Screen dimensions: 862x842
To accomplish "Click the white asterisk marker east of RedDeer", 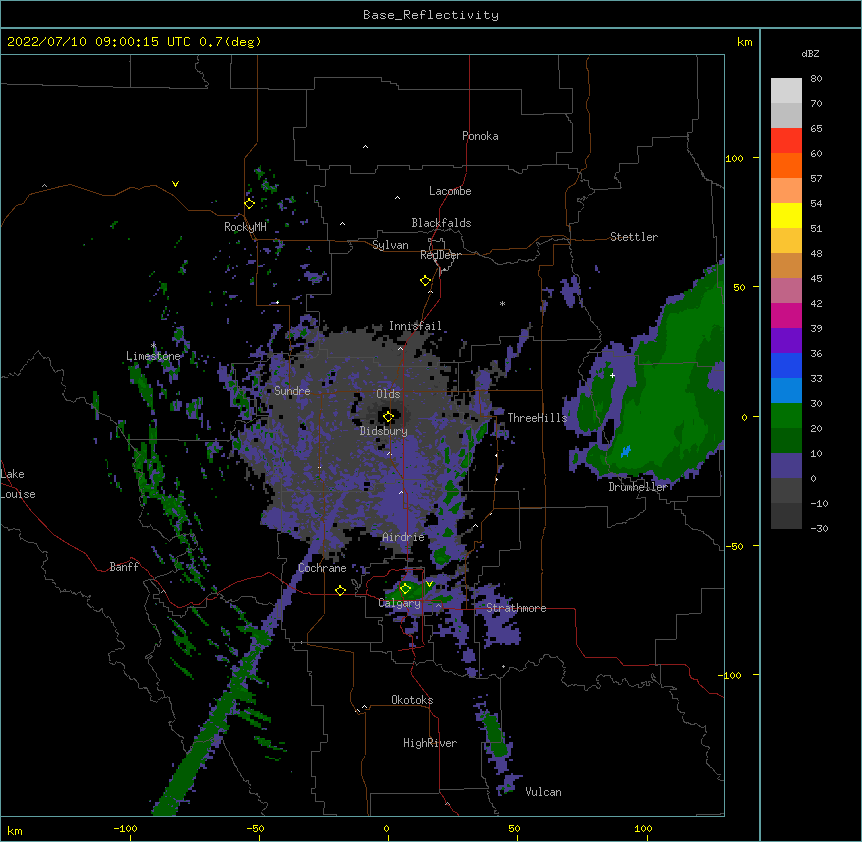I will [x=502, y=303].
